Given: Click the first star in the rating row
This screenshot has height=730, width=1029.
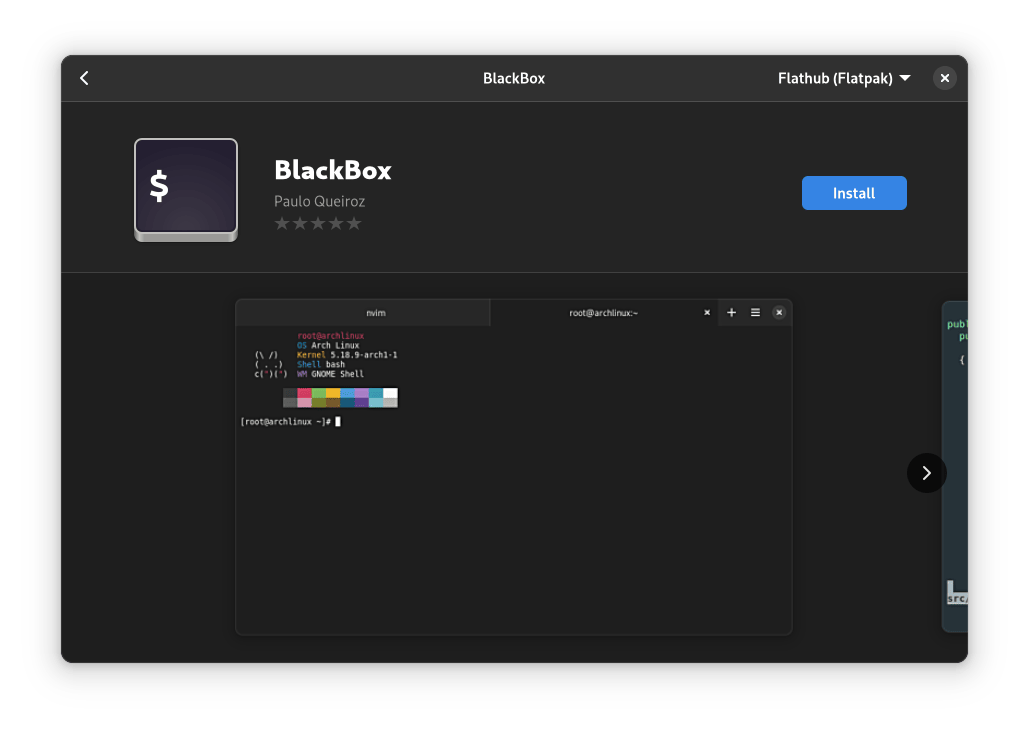Looking at the screenshot, I should 282,223.
